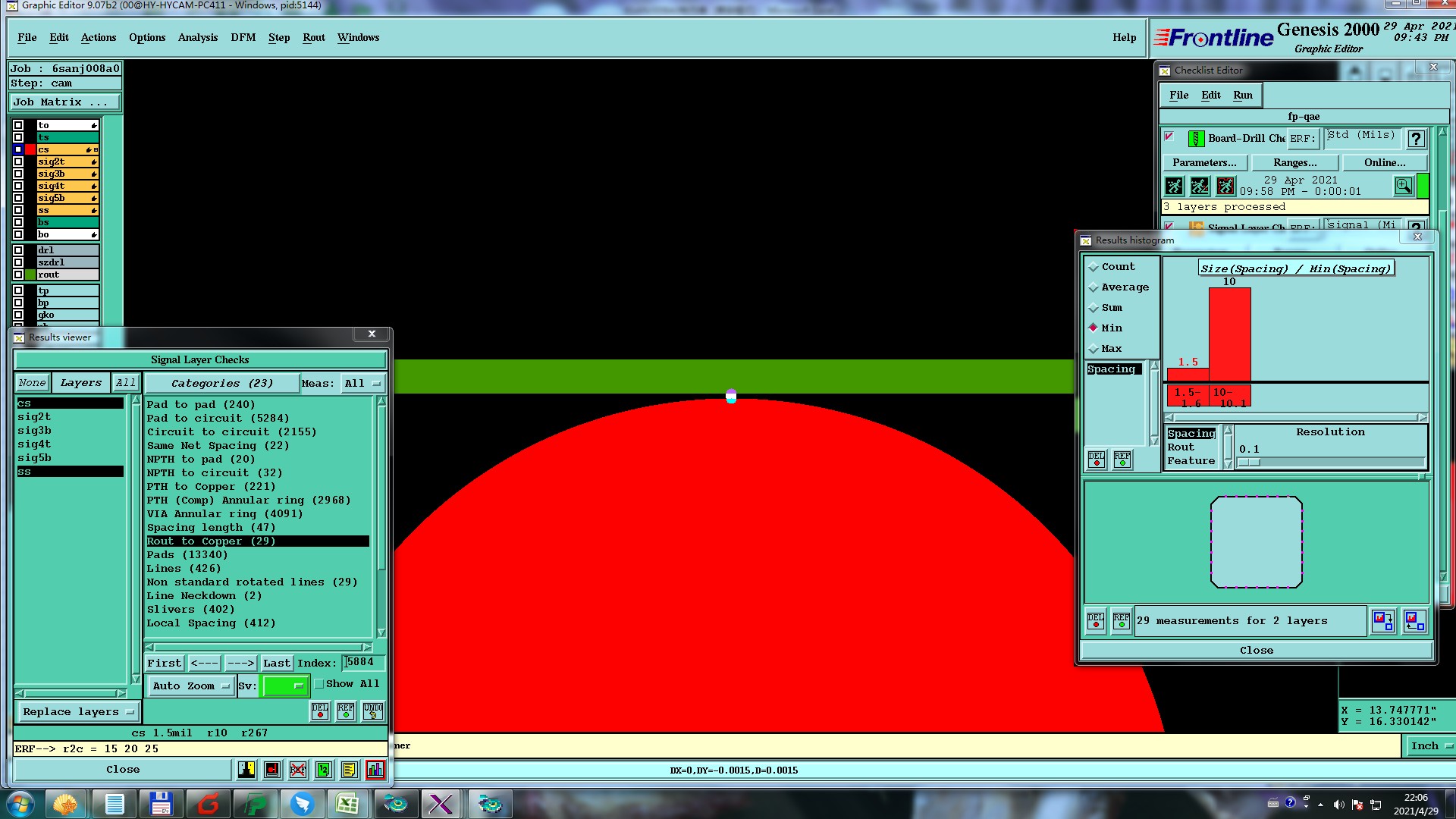1456x819 pixels.
Task: Select Same Net Spacing category
Action: [x=218, y=446]
